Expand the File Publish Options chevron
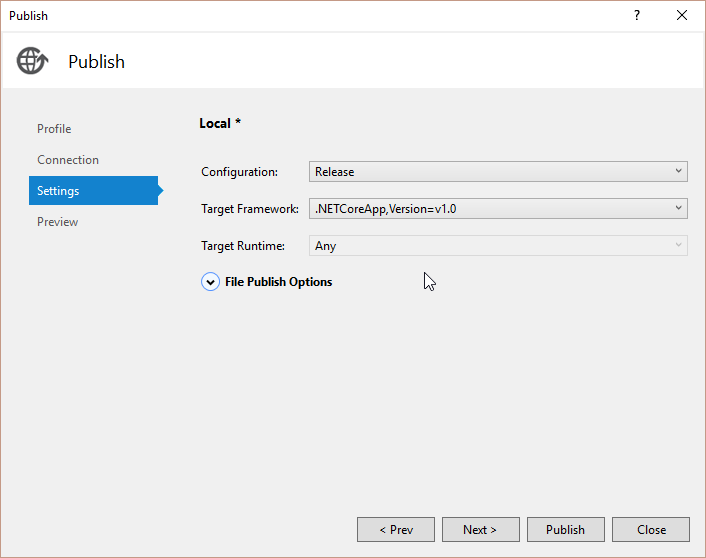 click(x=210, y=282)
